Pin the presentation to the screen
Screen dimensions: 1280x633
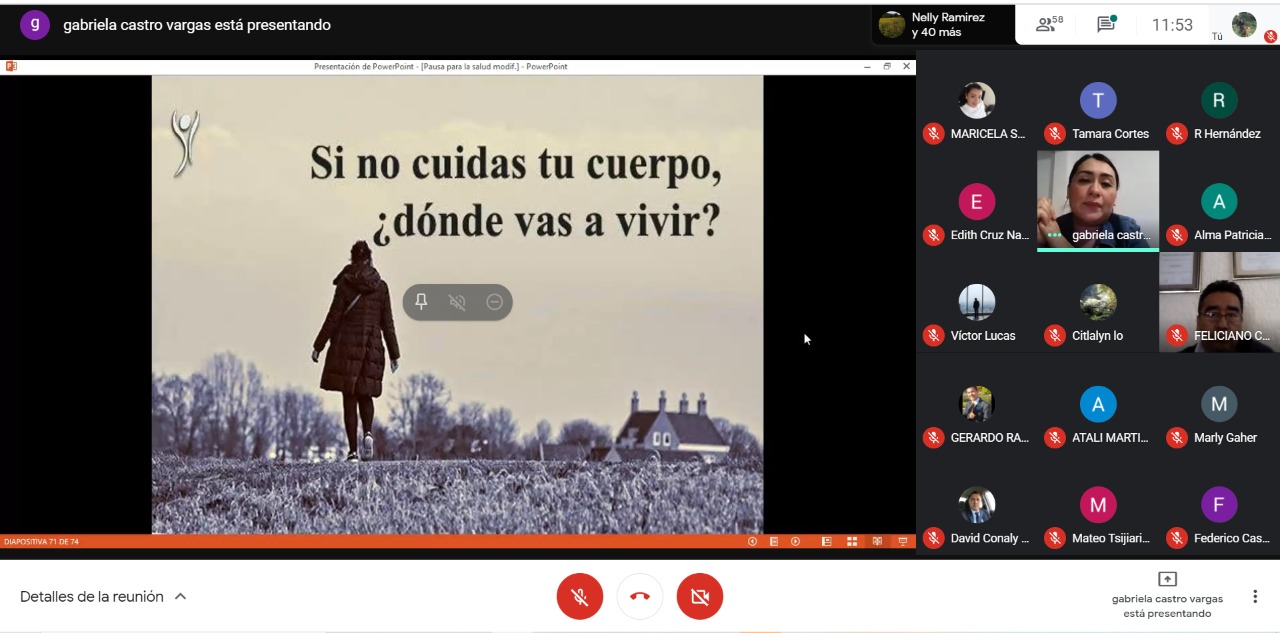421,302
